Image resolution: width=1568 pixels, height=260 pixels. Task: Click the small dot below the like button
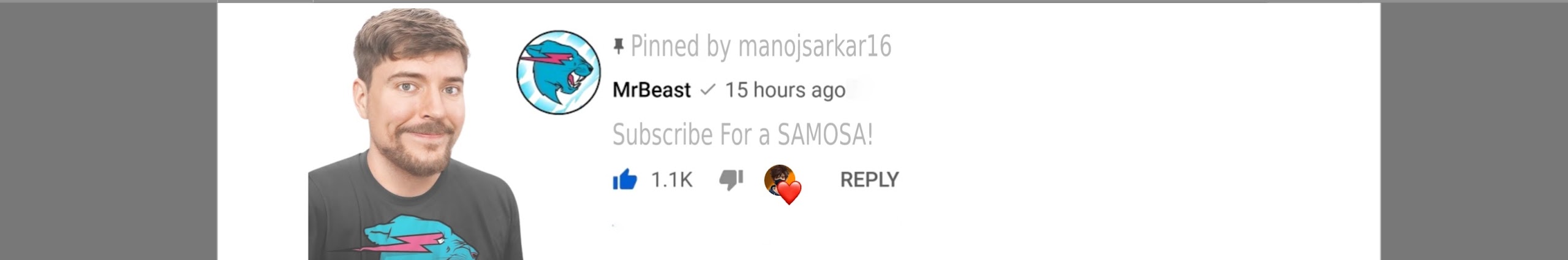click(614, 226)
